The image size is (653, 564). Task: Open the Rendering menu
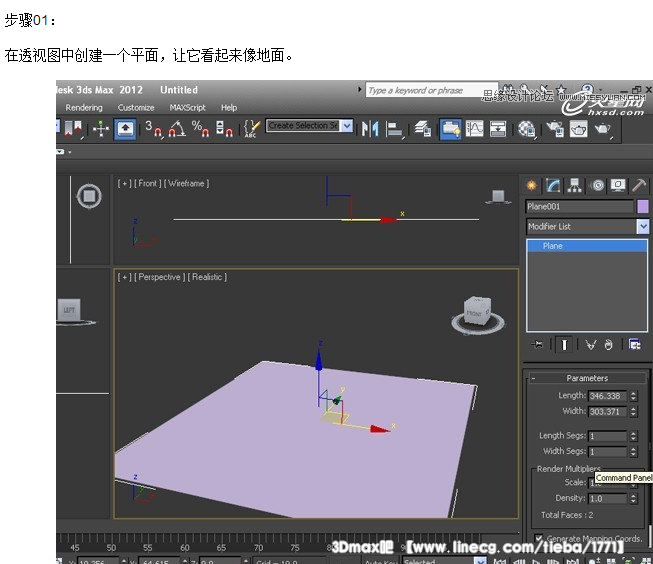pos(84,107)
